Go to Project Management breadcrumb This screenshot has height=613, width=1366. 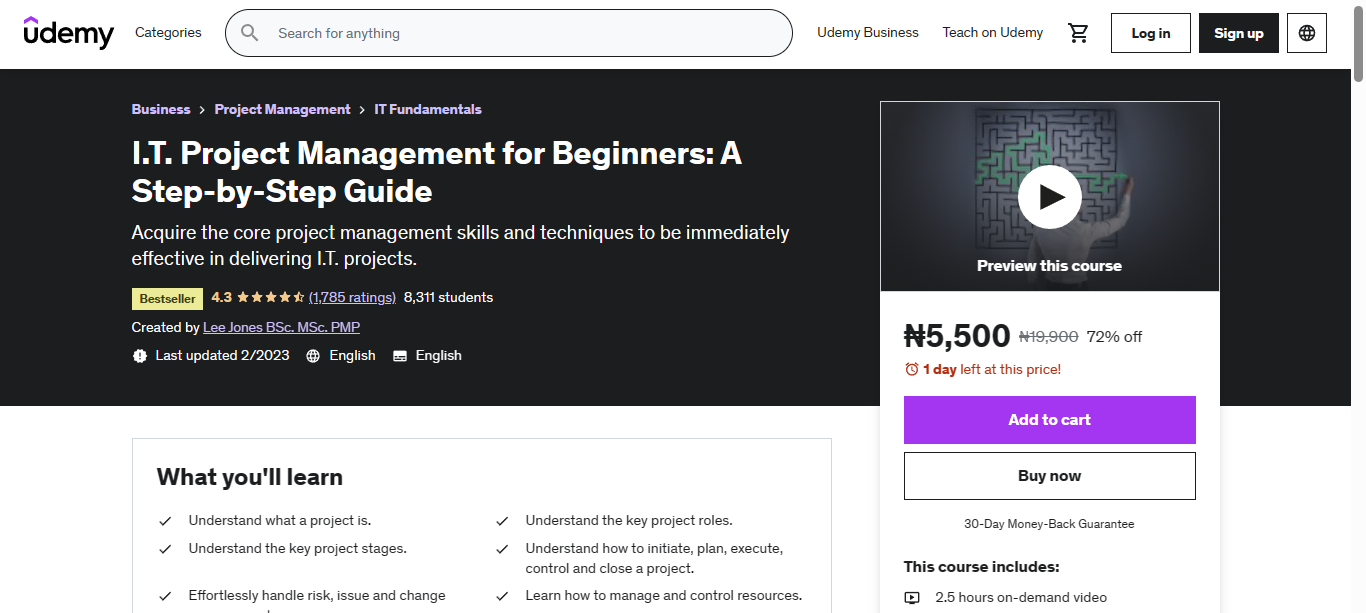283,109
